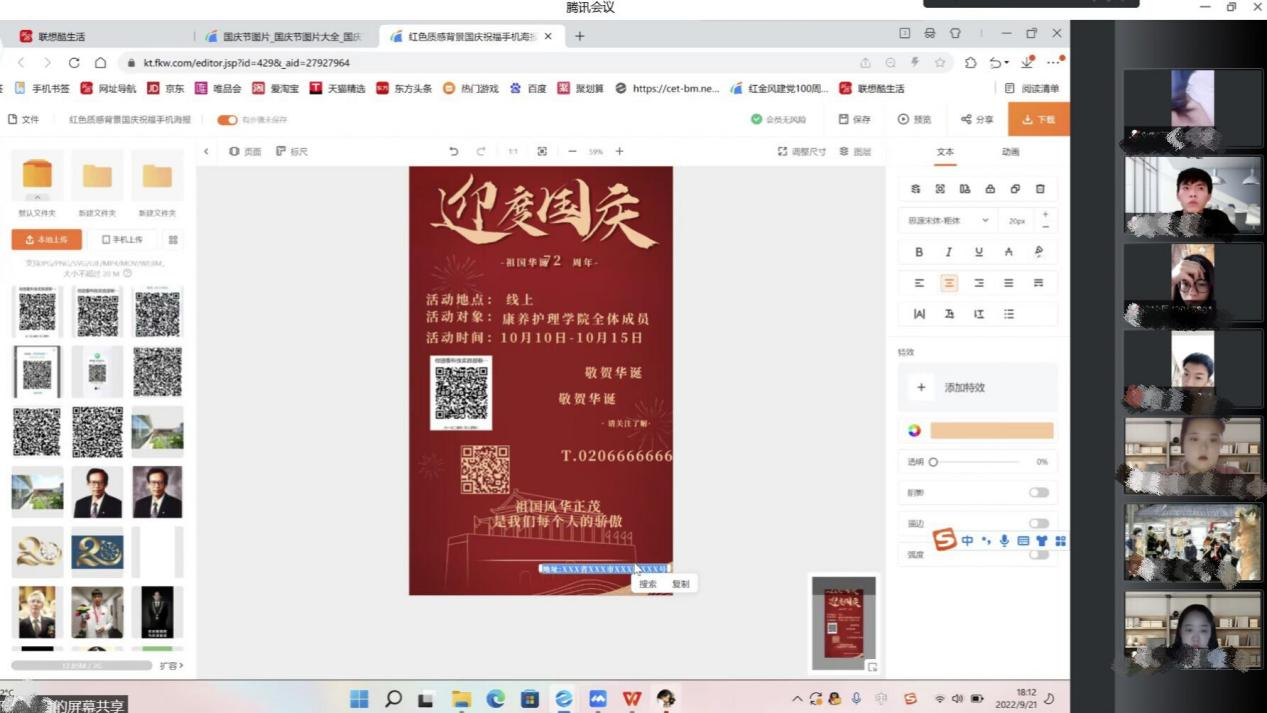Collapse the left panel arrow
The width and height of the screenshot is (1267, 713).
pyautogui.click(x=206, y=152)
